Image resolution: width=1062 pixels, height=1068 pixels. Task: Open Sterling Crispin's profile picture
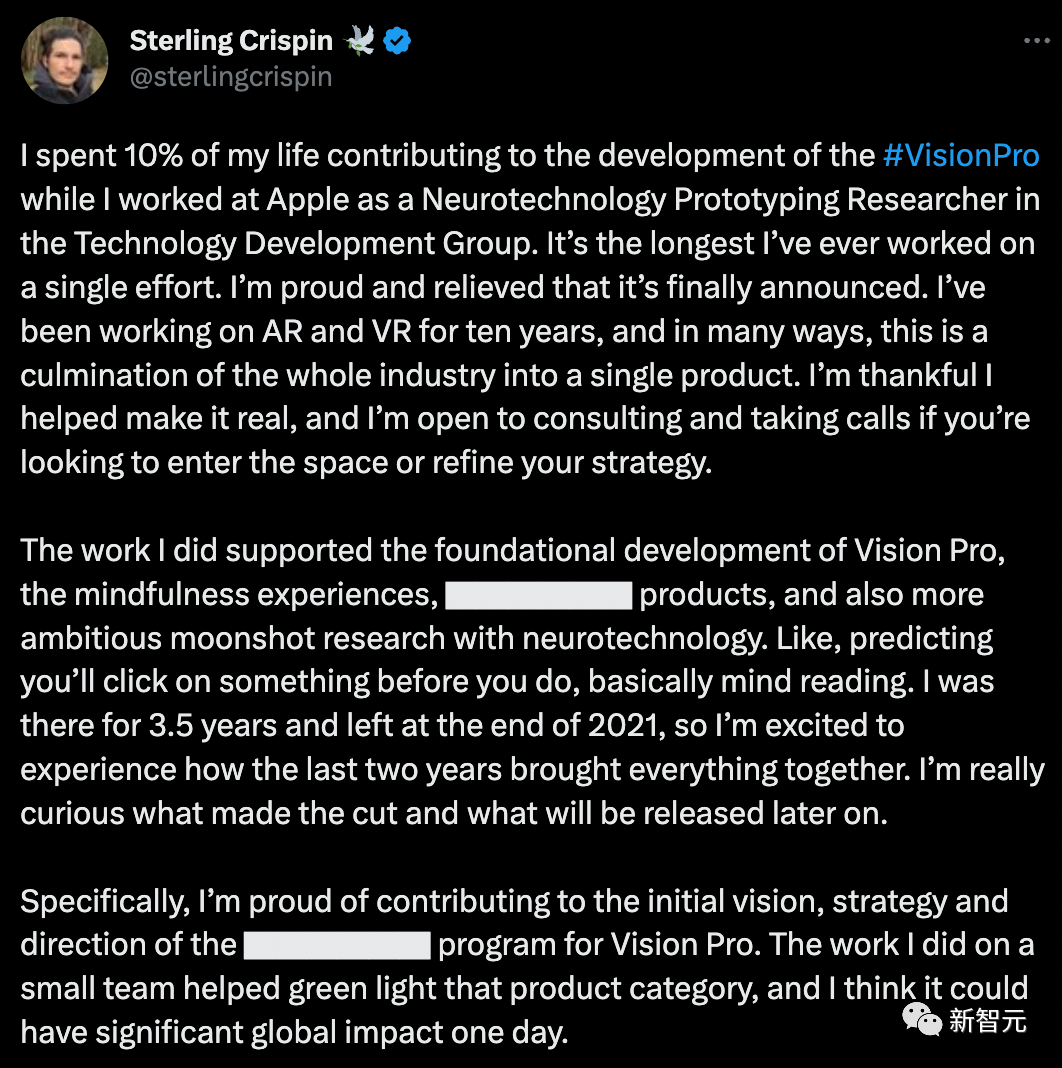tap(64, 60)
